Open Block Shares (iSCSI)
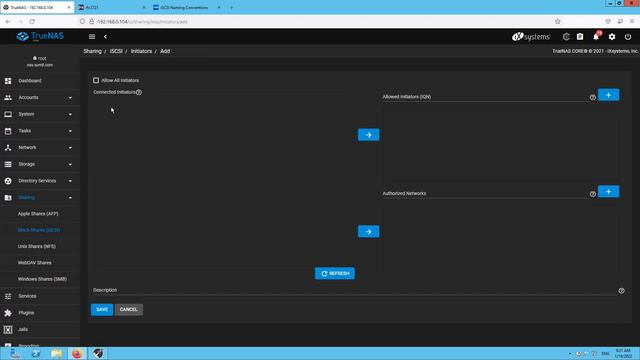 [x=40, y=230]
